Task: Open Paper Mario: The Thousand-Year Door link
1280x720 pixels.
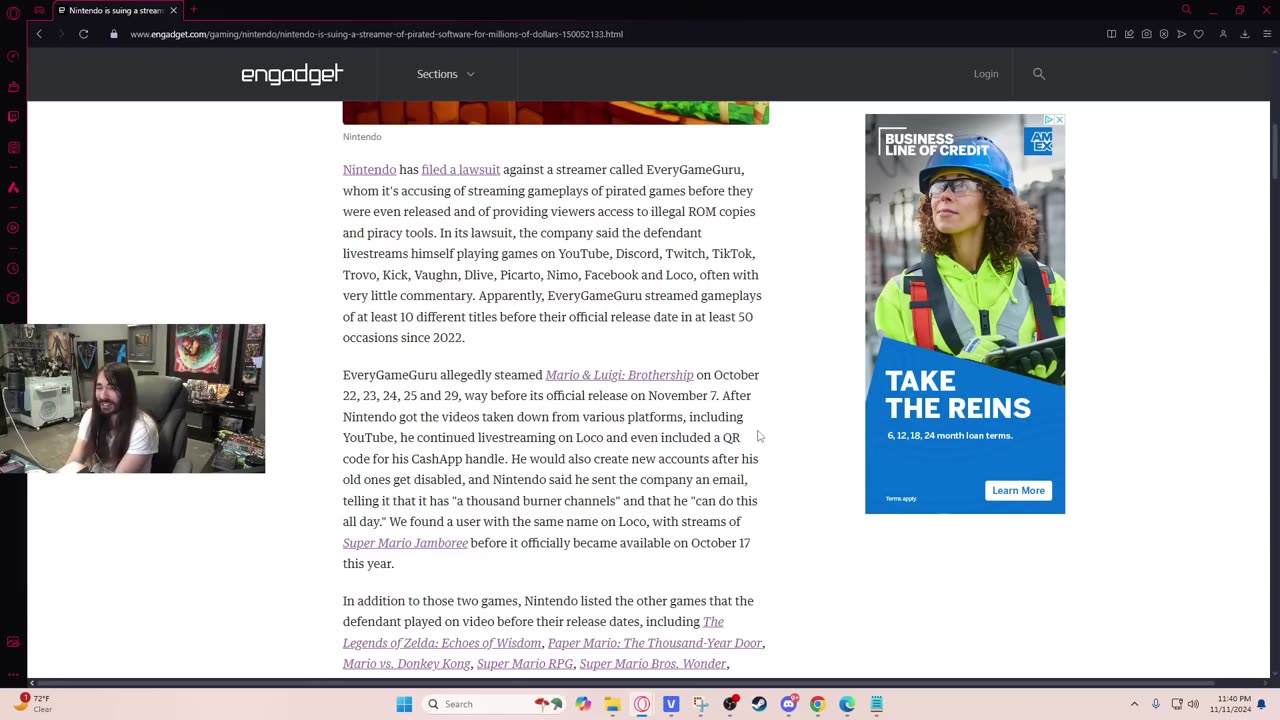Action: tap(655, 643)
